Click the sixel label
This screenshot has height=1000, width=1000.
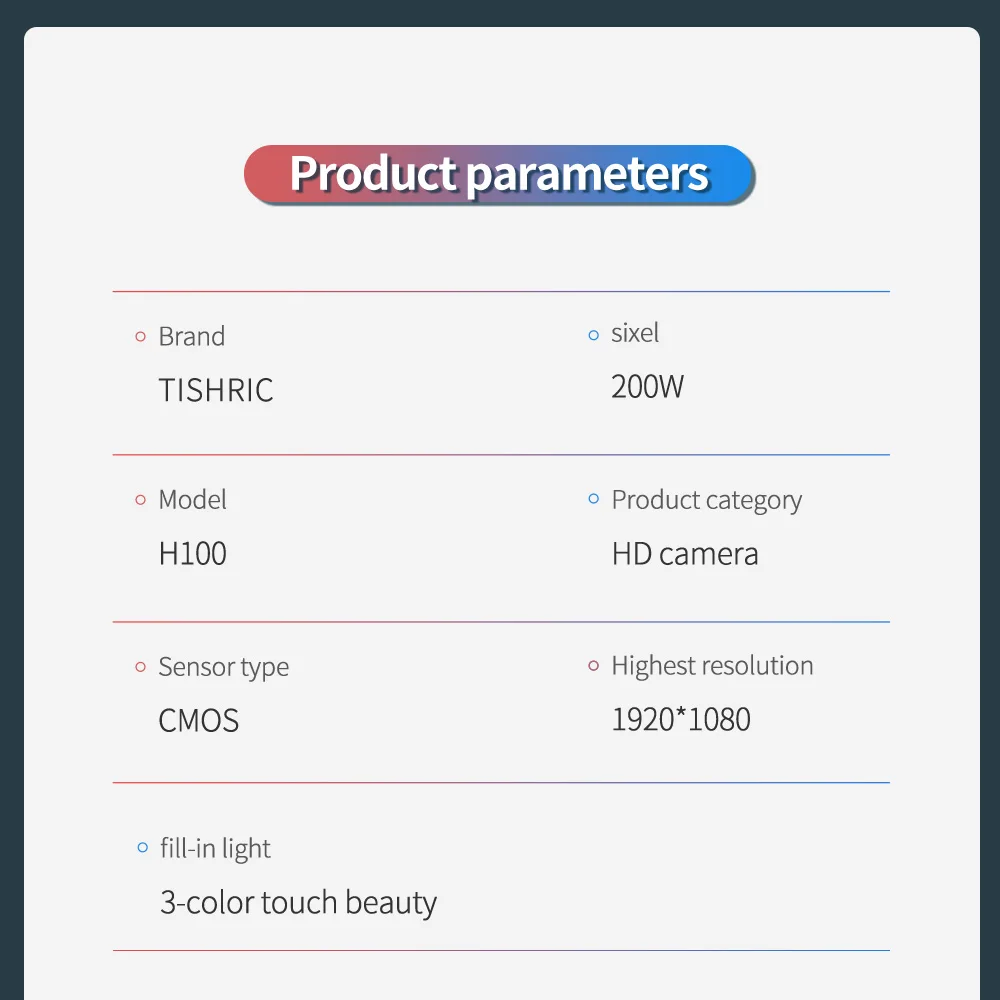pyautogui.click(x=635, y=334)
